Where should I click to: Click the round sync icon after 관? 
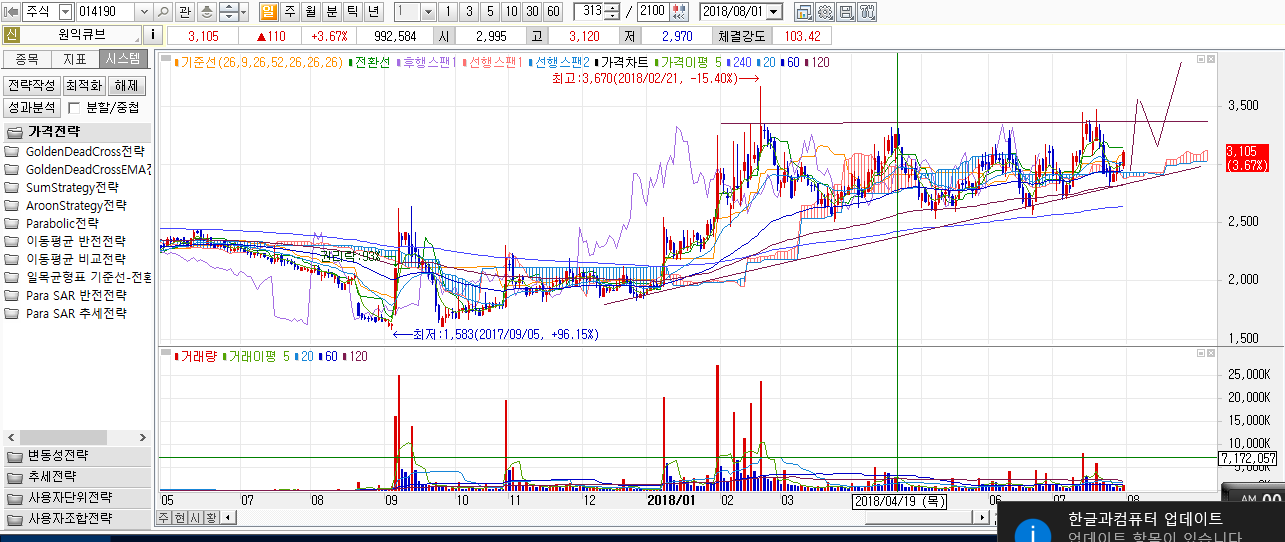(207, 12)
